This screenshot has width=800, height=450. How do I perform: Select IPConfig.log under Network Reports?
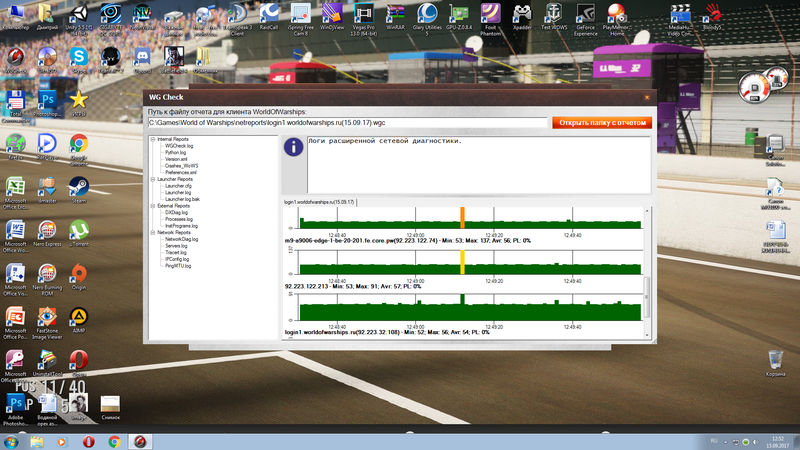pyautogui.click(x=177, y=259)
